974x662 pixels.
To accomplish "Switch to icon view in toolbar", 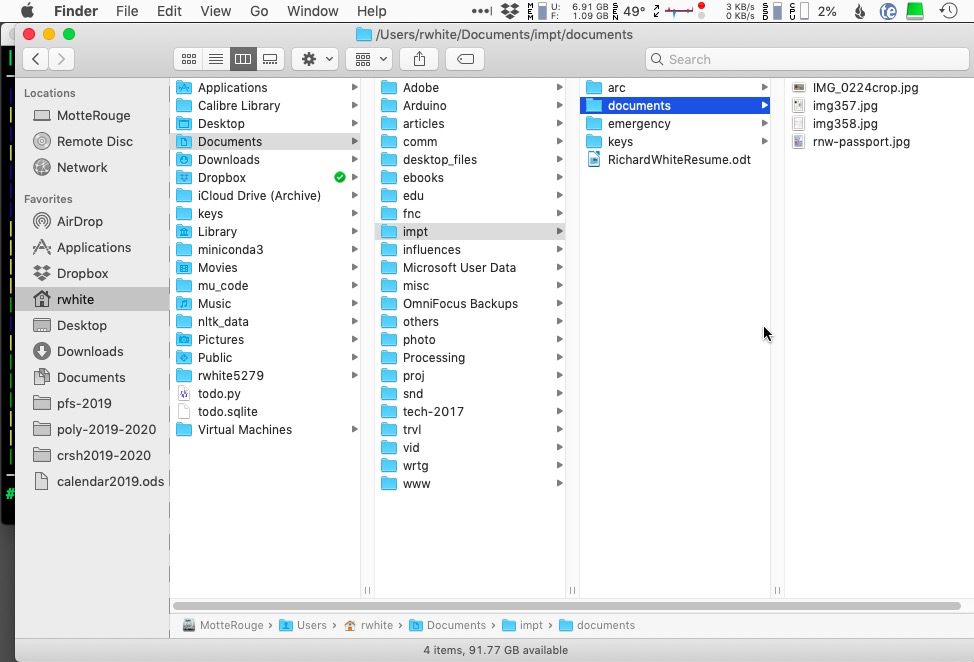I will 188,59.
